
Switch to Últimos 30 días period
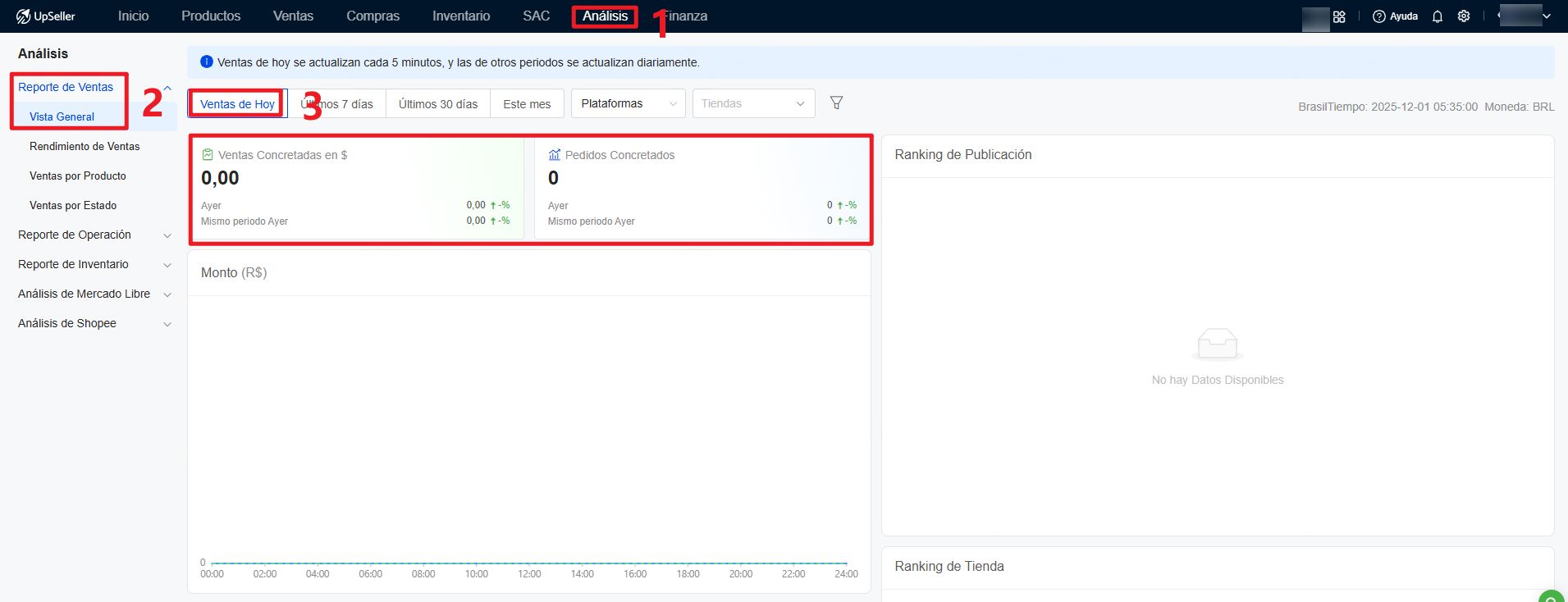coord(437,104)
